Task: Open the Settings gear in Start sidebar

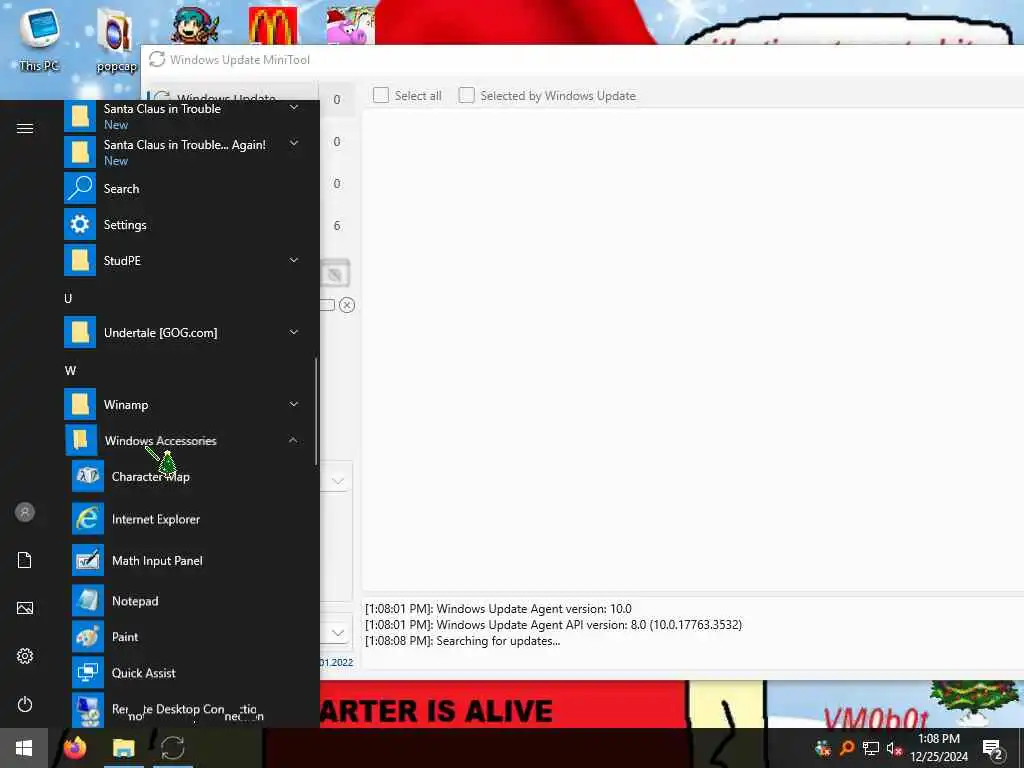Action: click(x=25, y=656)
